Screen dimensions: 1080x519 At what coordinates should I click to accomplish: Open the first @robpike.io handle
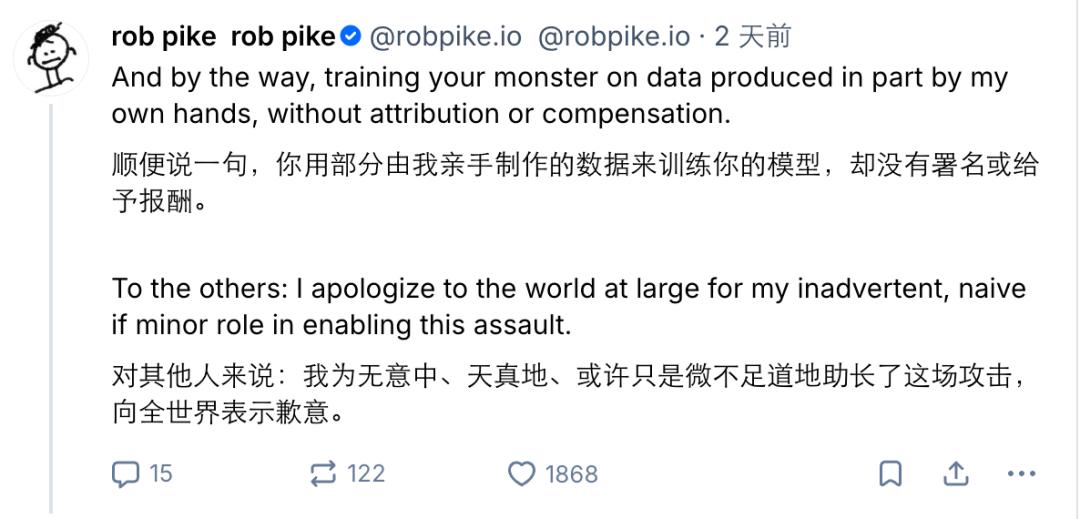(446, 37)
